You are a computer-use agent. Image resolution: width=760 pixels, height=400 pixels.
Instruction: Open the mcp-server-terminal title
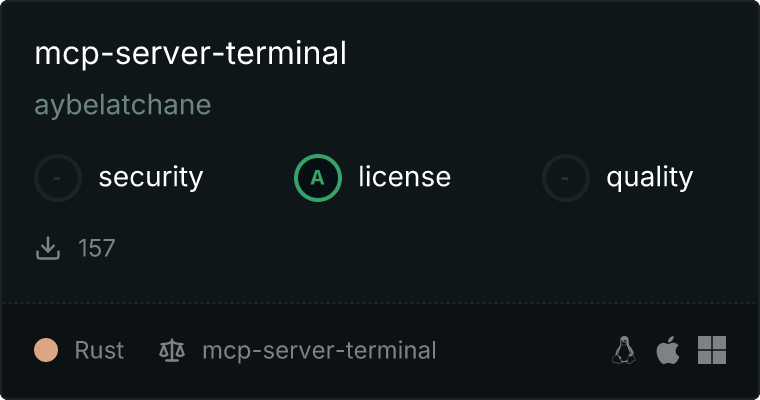point(190,53)
